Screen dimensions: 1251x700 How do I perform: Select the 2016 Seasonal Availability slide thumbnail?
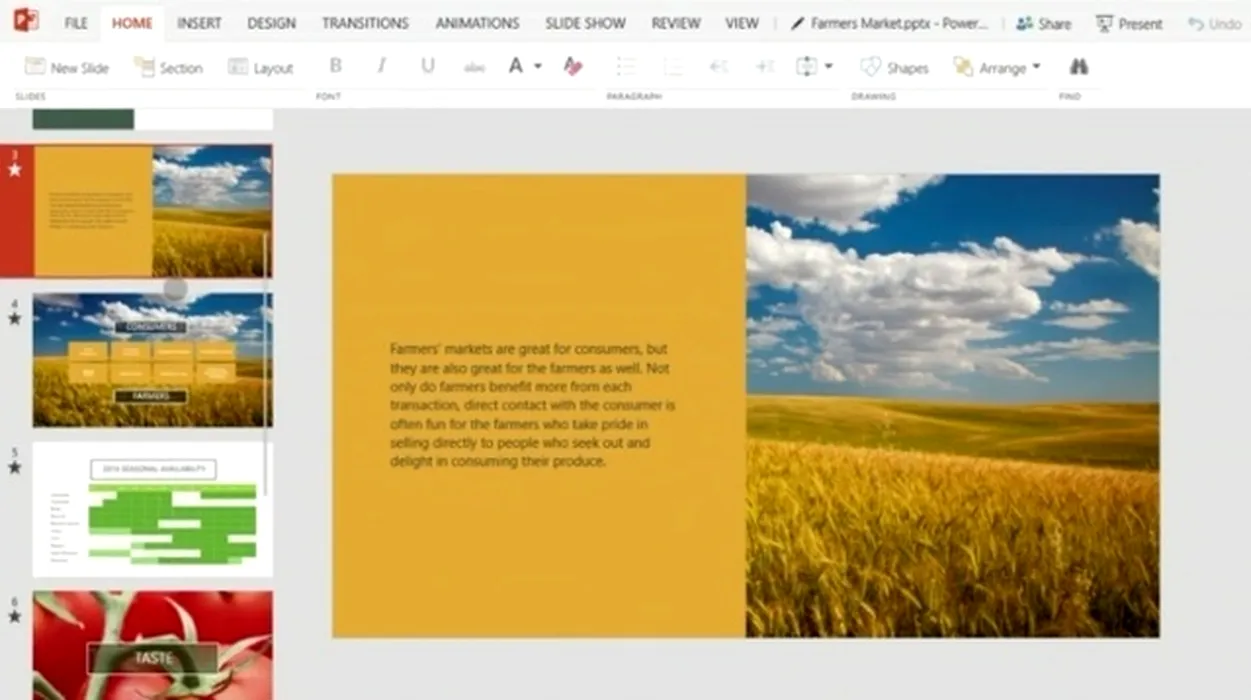pyautogui.click(x=152, y=509)
